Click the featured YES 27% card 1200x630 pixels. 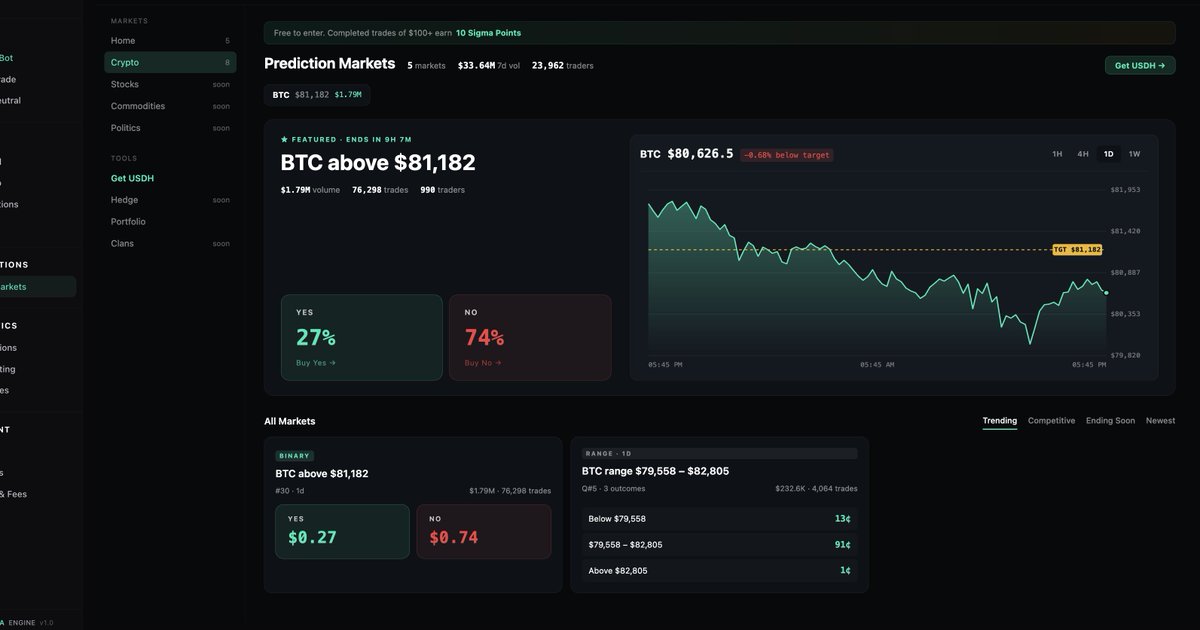pyautogui.click(x=362, y=337)
